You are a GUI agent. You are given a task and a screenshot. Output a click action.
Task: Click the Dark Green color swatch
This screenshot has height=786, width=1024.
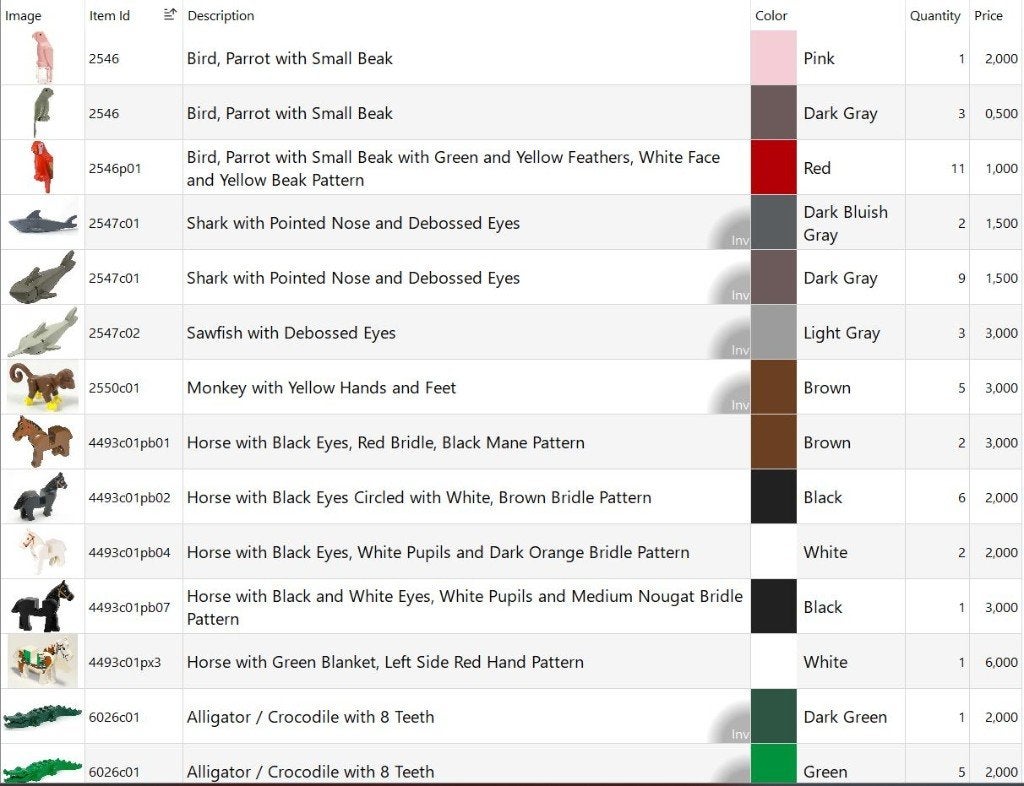tap(773, 716)
